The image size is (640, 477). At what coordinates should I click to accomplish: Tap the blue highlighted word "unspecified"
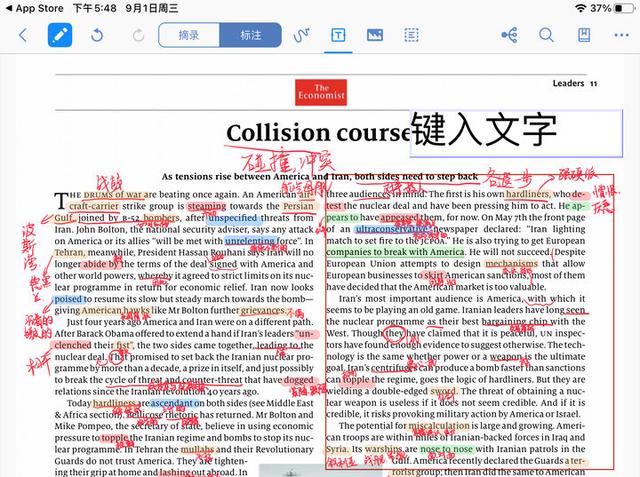233,218
